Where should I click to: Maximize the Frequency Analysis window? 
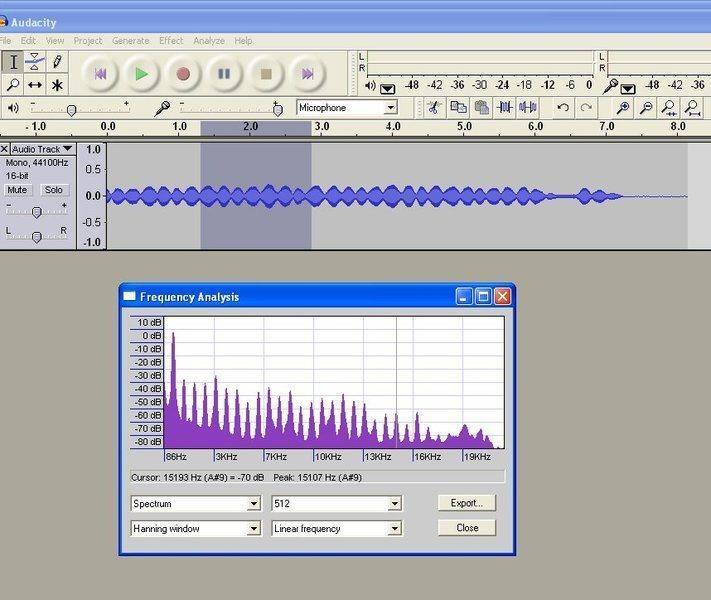(x=483, y=297)
